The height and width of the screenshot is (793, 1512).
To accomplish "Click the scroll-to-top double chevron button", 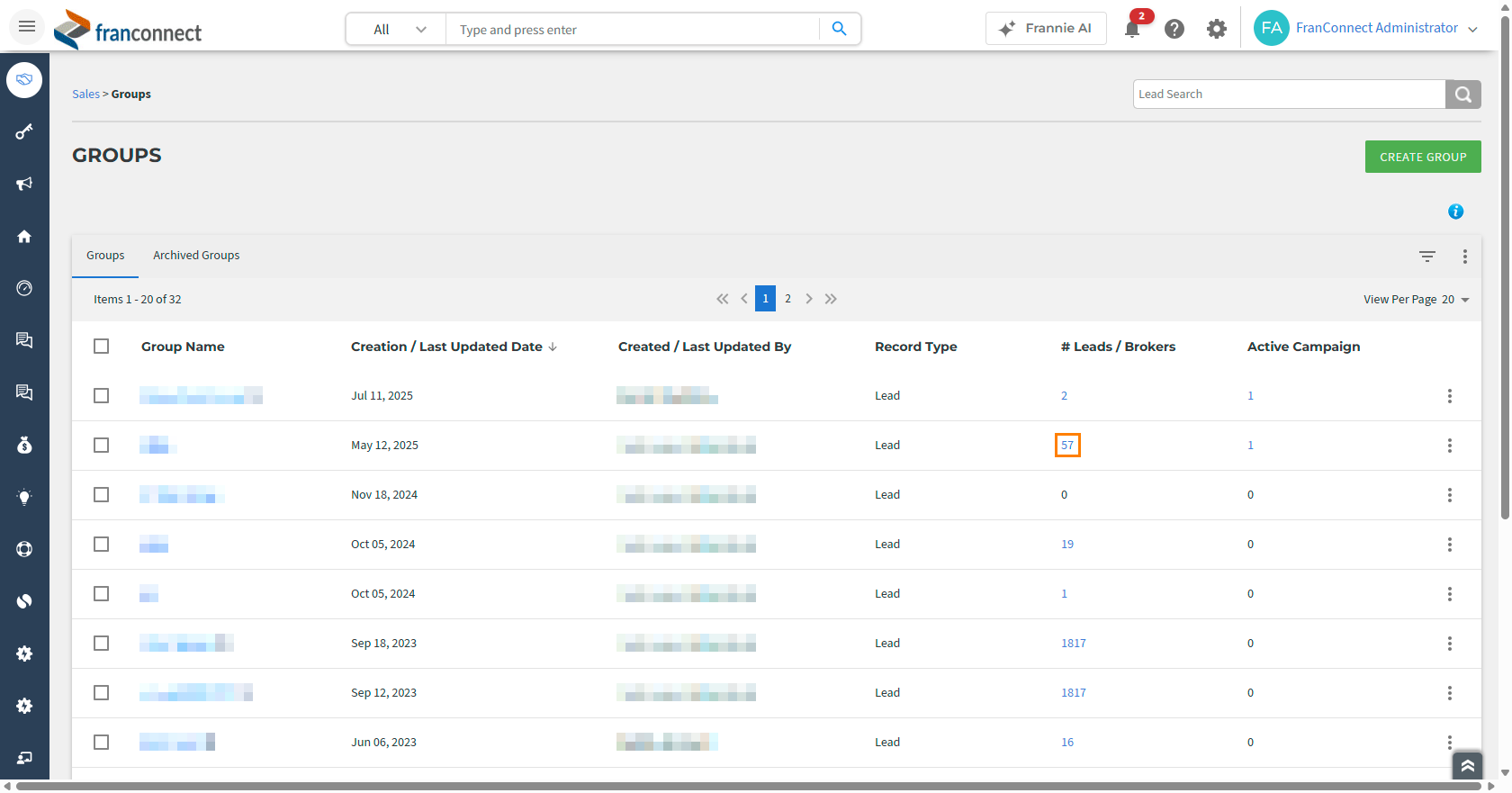I will click(1467, 766).
